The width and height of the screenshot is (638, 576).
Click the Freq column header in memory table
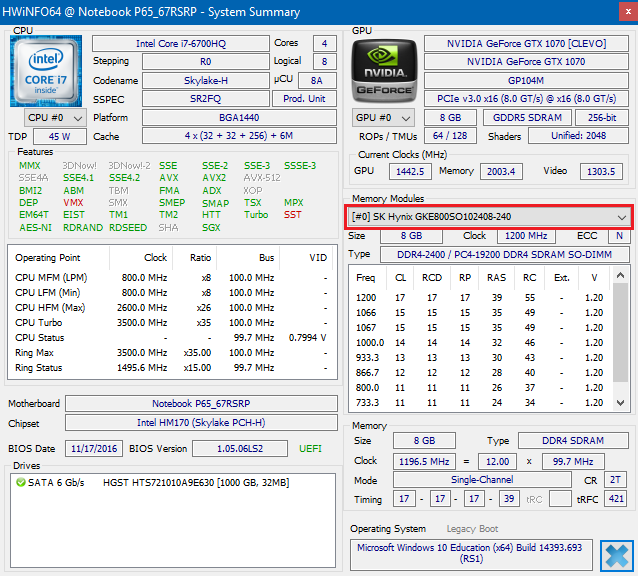[365, 278]
